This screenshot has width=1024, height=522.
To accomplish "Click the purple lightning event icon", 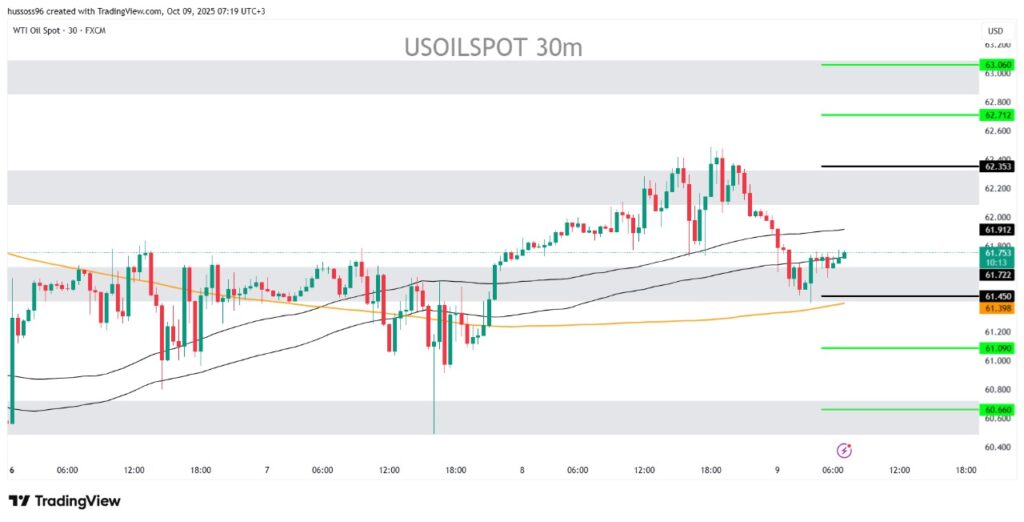I will tap(844, 450).
